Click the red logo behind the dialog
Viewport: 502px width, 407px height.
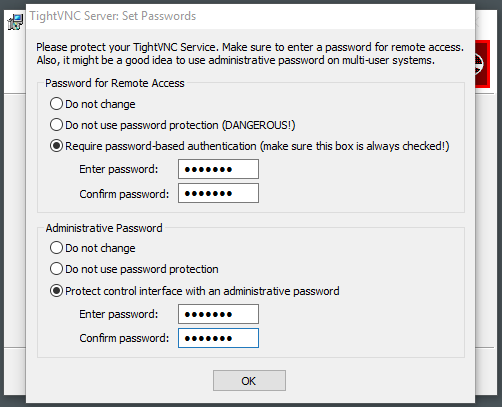(x=482, y=64)
